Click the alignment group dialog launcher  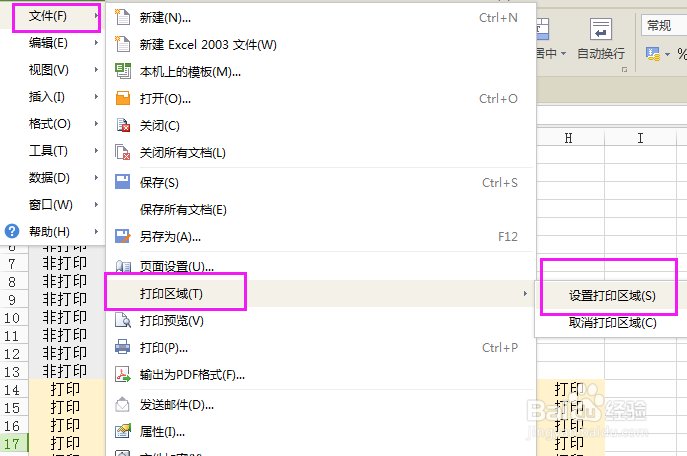[x=624, y=70]
